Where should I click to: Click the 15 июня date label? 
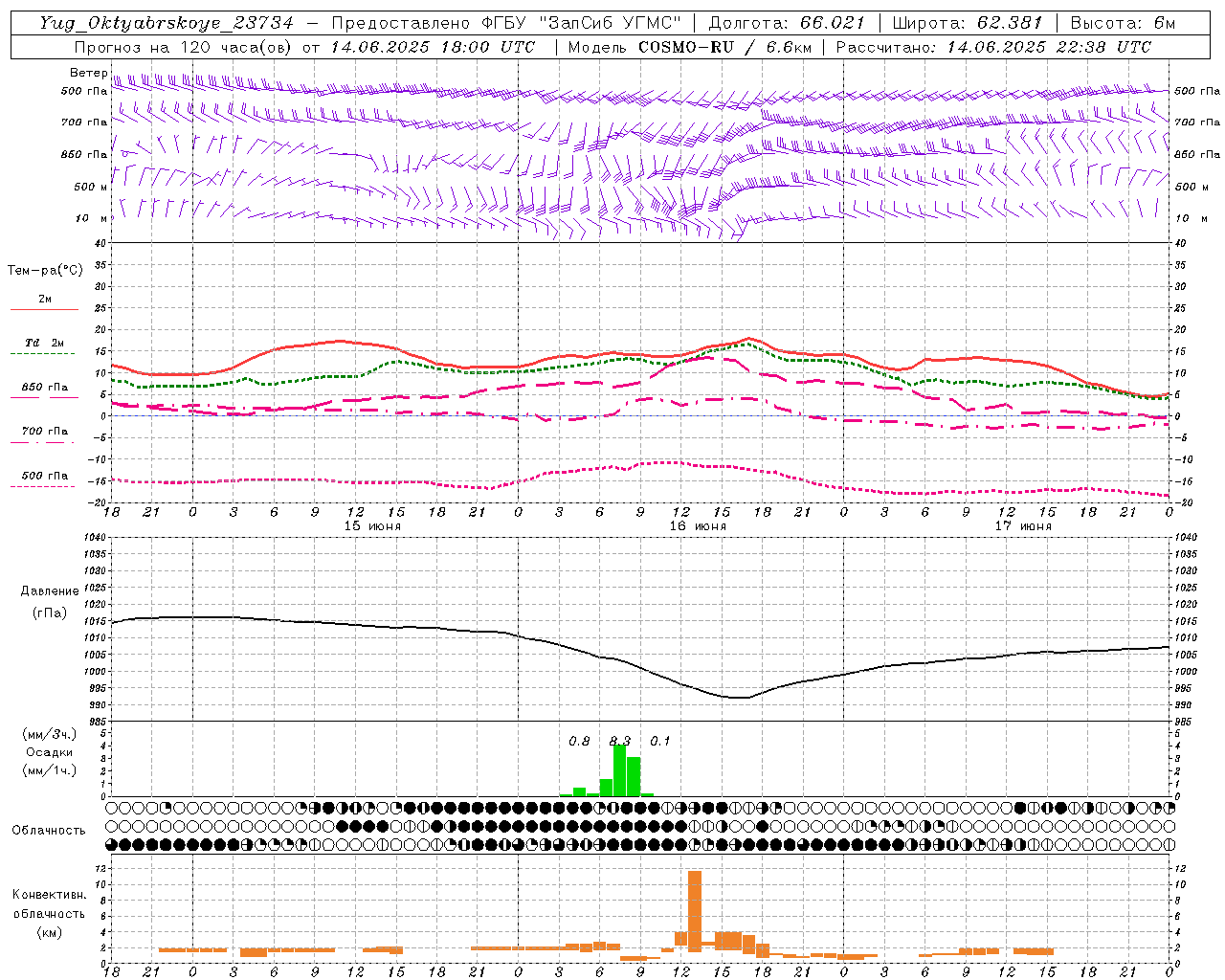click(372, 526)
